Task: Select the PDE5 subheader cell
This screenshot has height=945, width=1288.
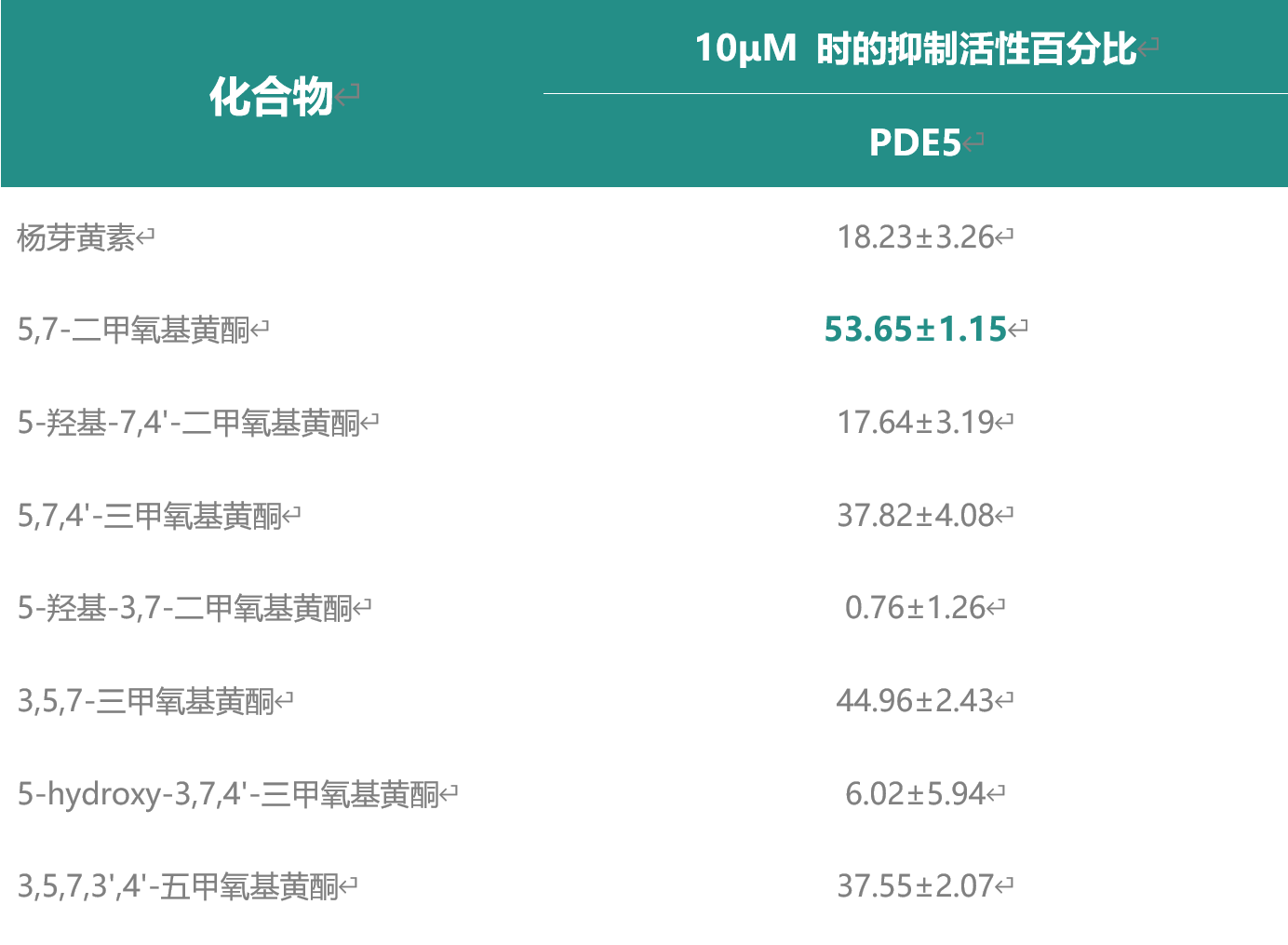Action: point(914,143)
